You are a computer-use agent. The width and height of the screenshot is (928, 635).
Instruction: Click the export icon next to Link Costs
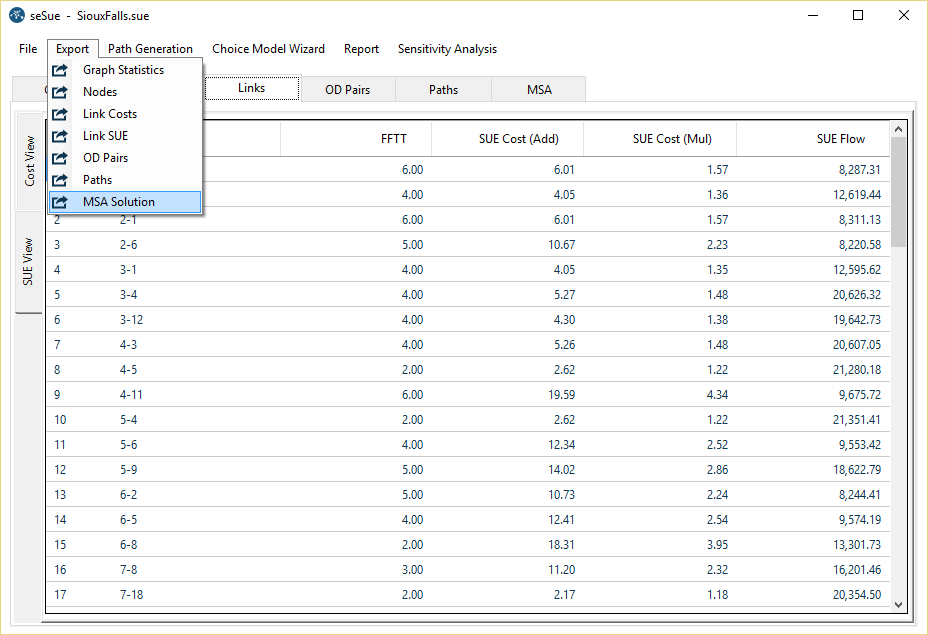pyautogui.click(x=61, y=114)
